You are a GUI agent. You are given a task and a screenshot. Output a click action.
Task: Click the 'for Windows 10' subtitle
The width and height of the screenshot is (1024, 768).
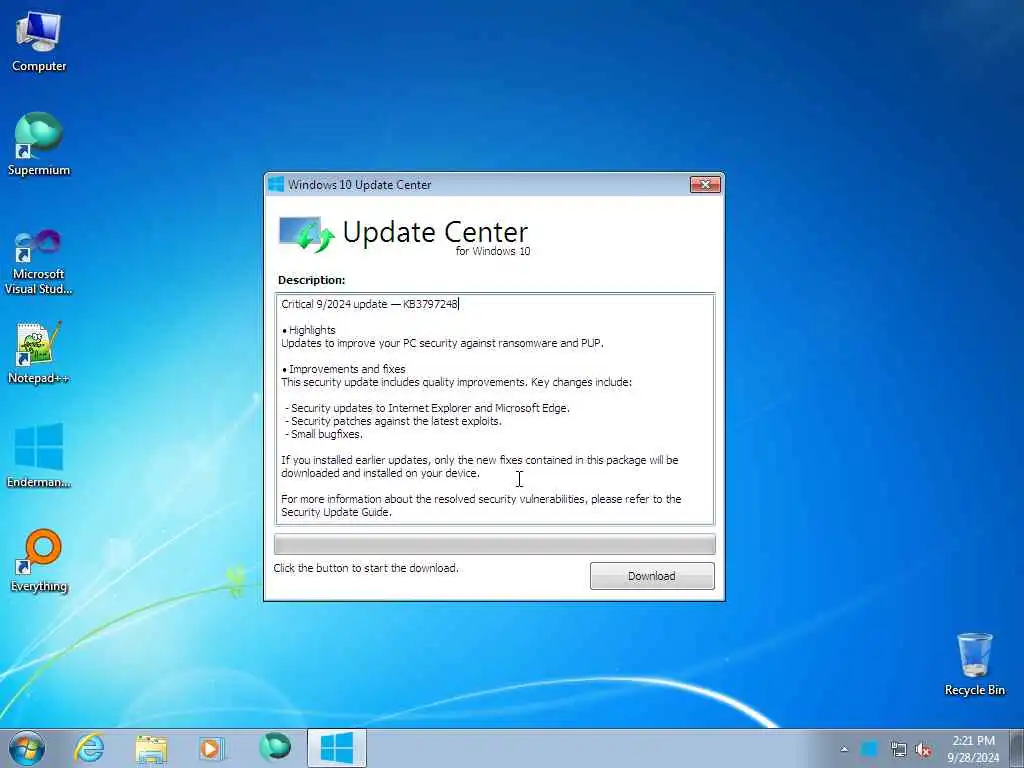coord(493,251)
